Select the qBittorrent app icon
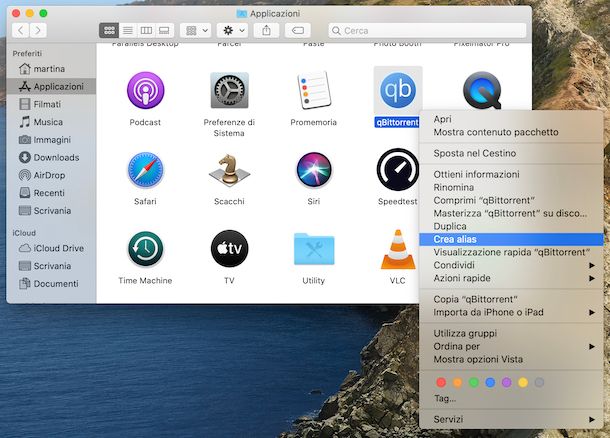Screen dimensions: 610x438 pyautogui.click(x=398, y=90)
